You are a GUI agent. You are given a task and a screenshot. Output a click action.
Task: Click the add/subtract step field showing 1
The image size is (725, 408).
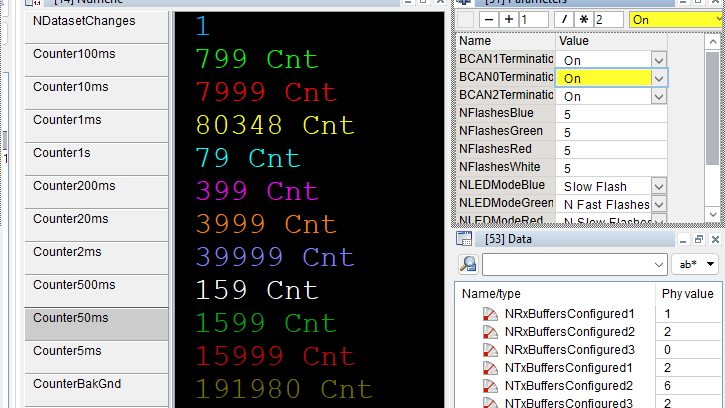(534, 20)
